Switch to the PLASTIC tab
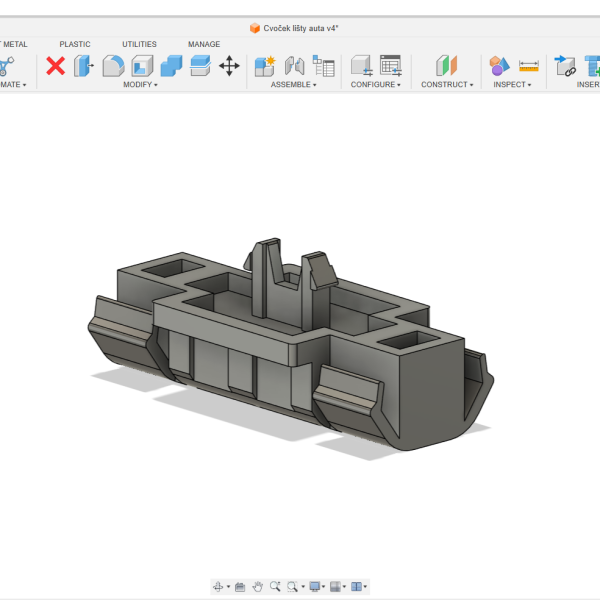Image resolution: width=600 pixels, height=600 pixels. tap(75, 44)
